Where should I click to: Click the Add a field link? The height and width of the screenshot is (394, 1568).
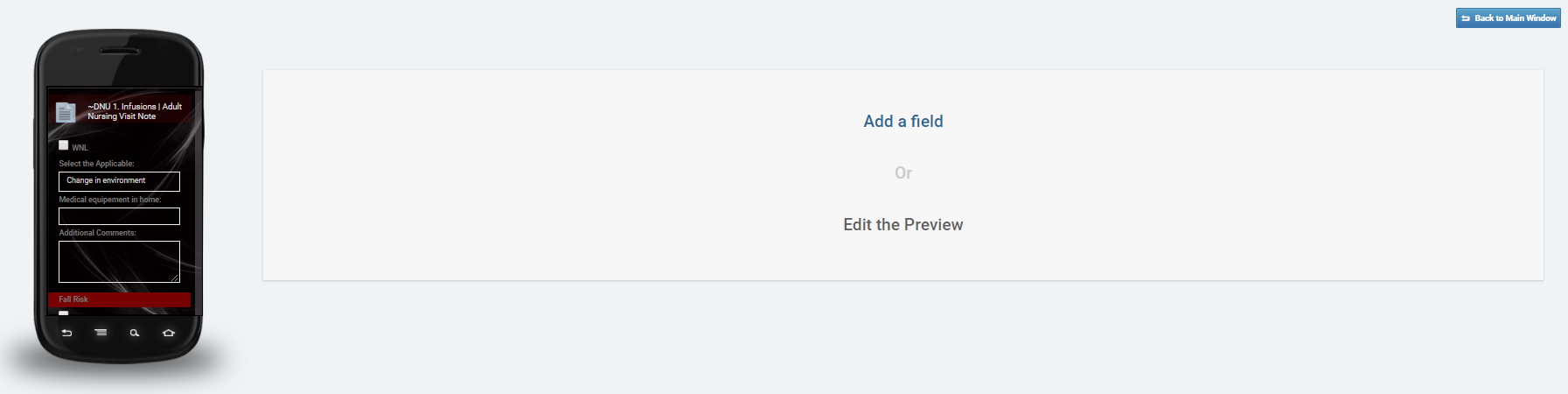(x=902, y=122)
